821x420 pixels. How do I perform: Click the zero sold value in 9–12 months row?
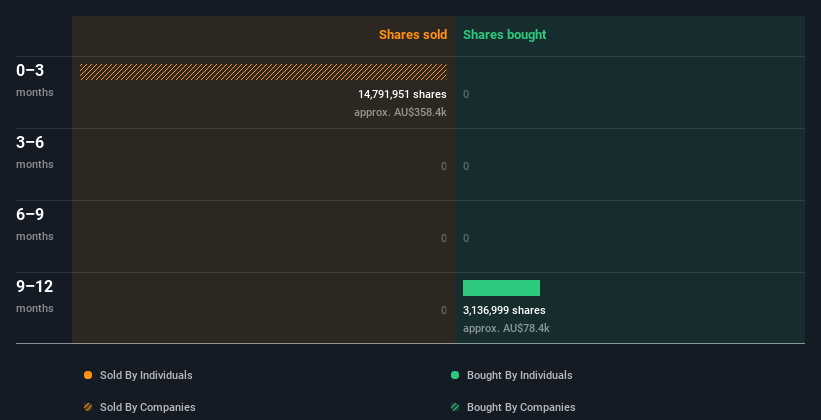click(x=444, y=311)
